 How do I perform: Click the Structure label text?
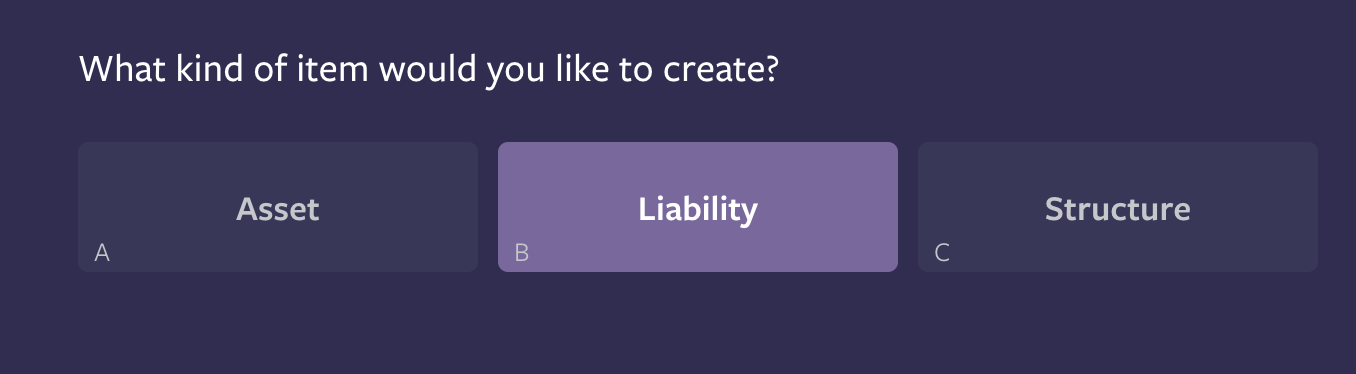(1118, 209)
